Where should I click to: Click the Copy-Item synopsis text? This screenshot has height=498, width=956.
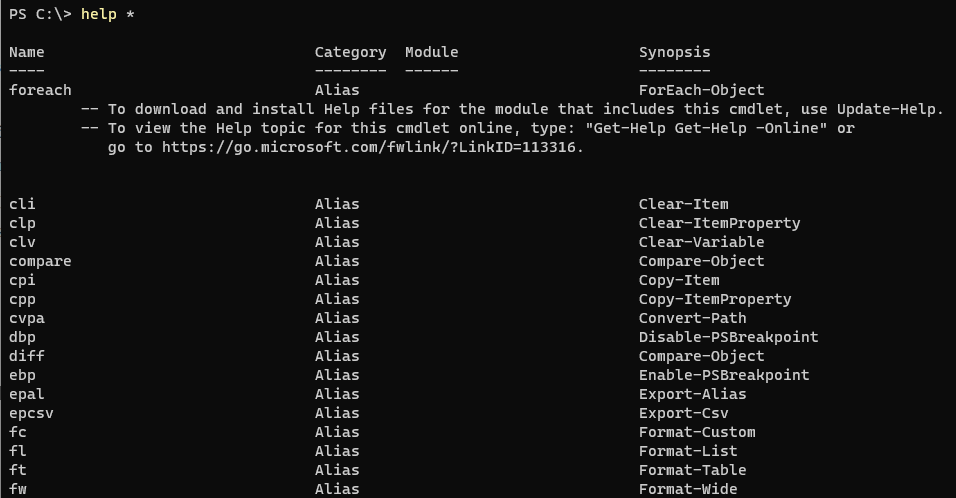[679, 280]
